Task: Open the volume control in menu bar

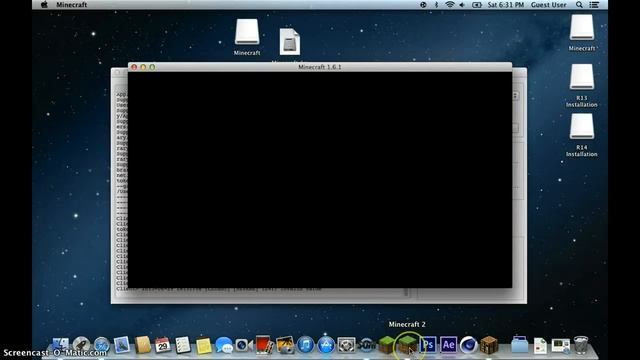Action: pyautogui.click(x=462, y=5)
